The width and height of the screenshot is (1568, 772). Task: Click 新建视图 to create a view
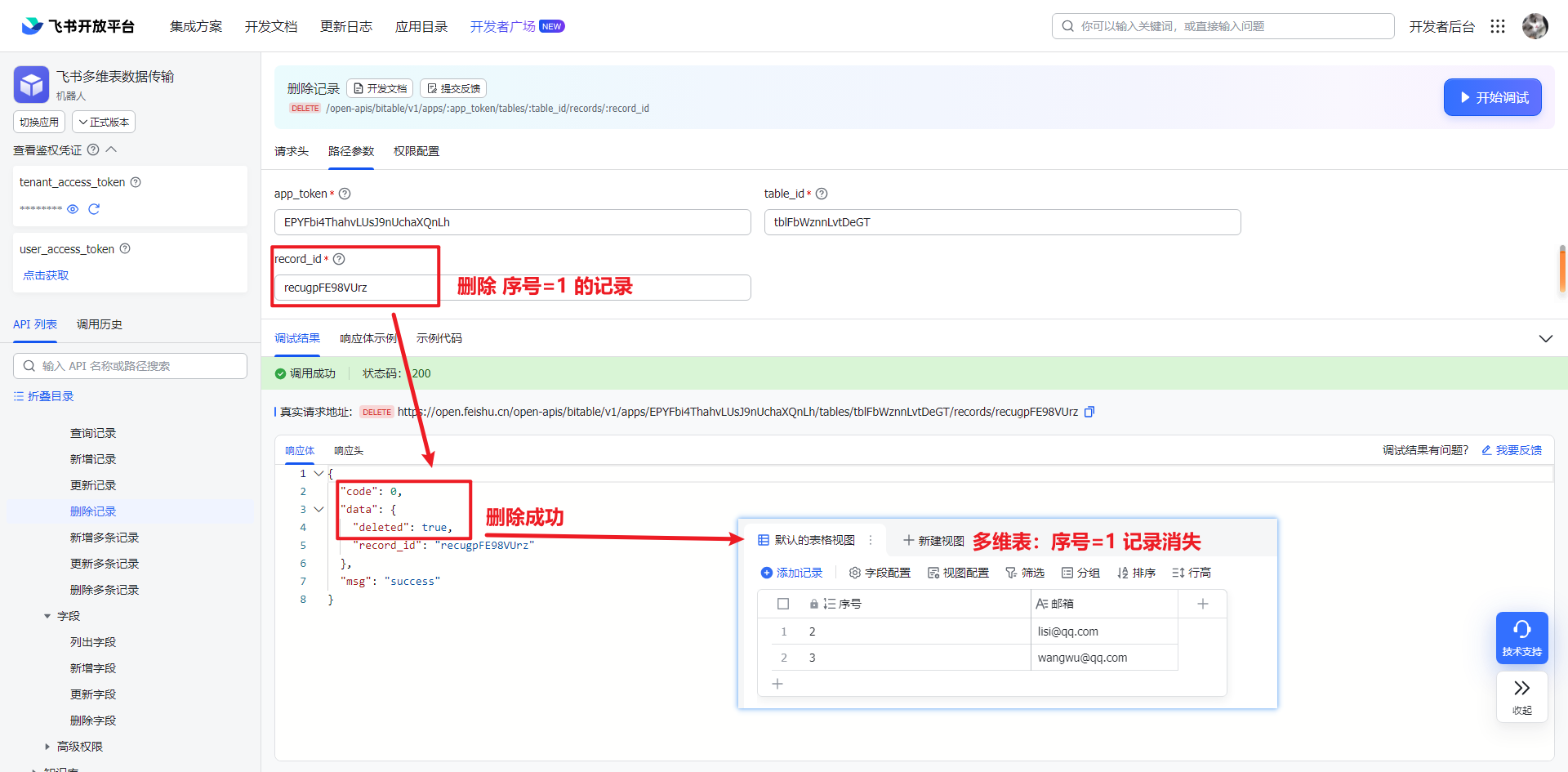coord(933,541)
